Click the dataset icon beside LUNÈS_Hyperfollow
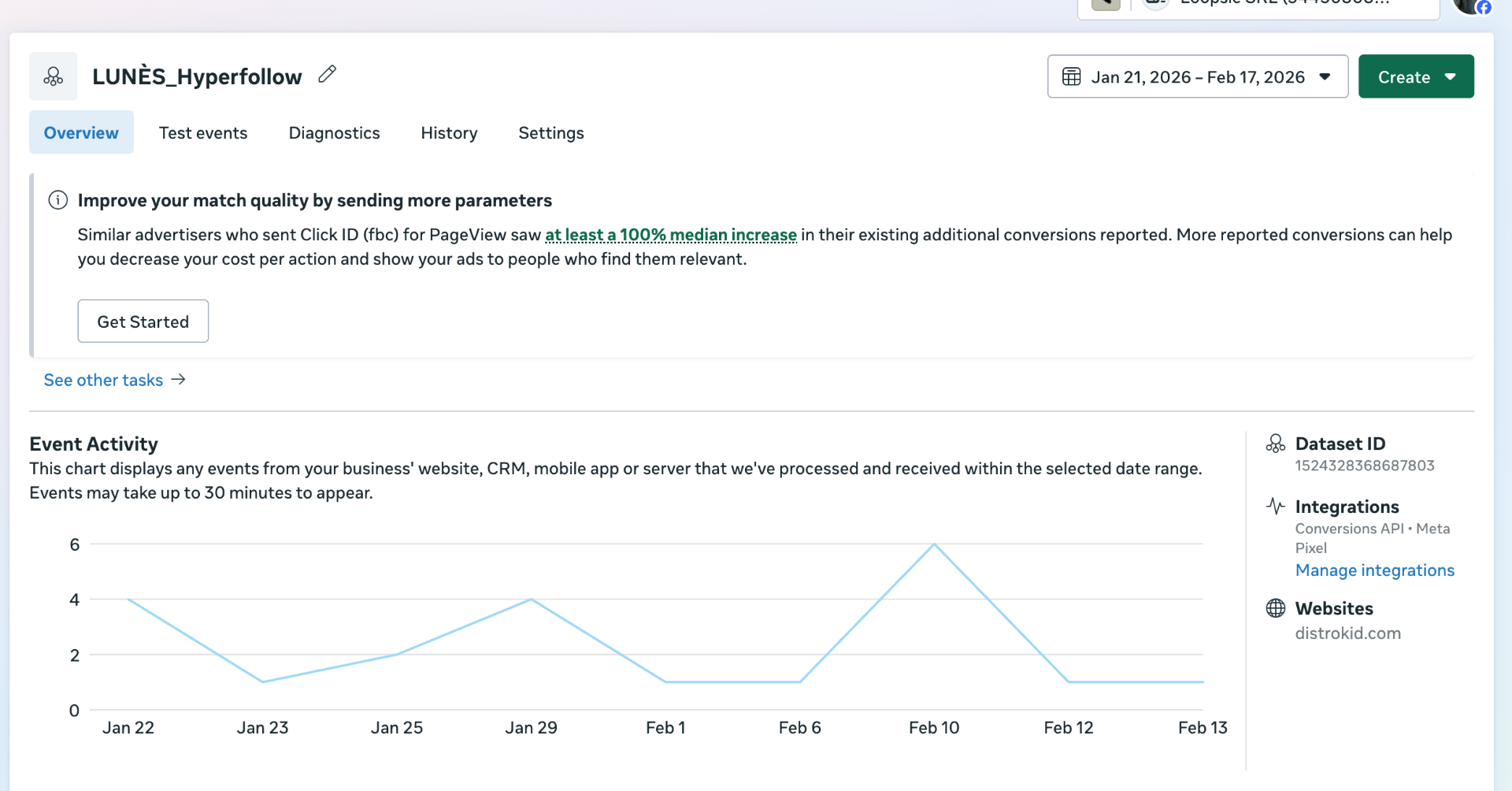Screen dimensions: 1512x791 click(x=53, y=76)
